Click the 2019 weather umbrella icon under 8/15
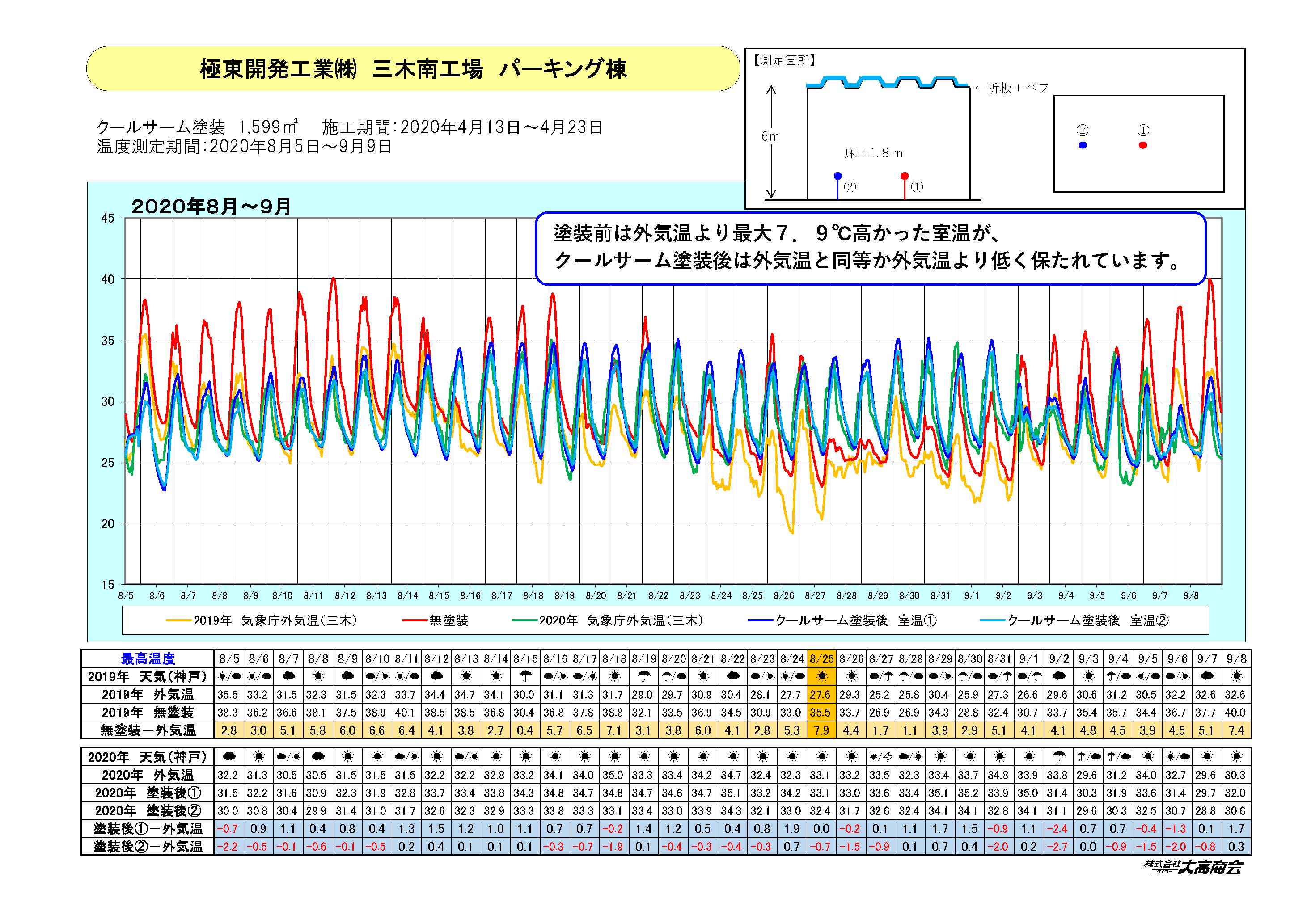1307x924 pixels. coord(525,676)
